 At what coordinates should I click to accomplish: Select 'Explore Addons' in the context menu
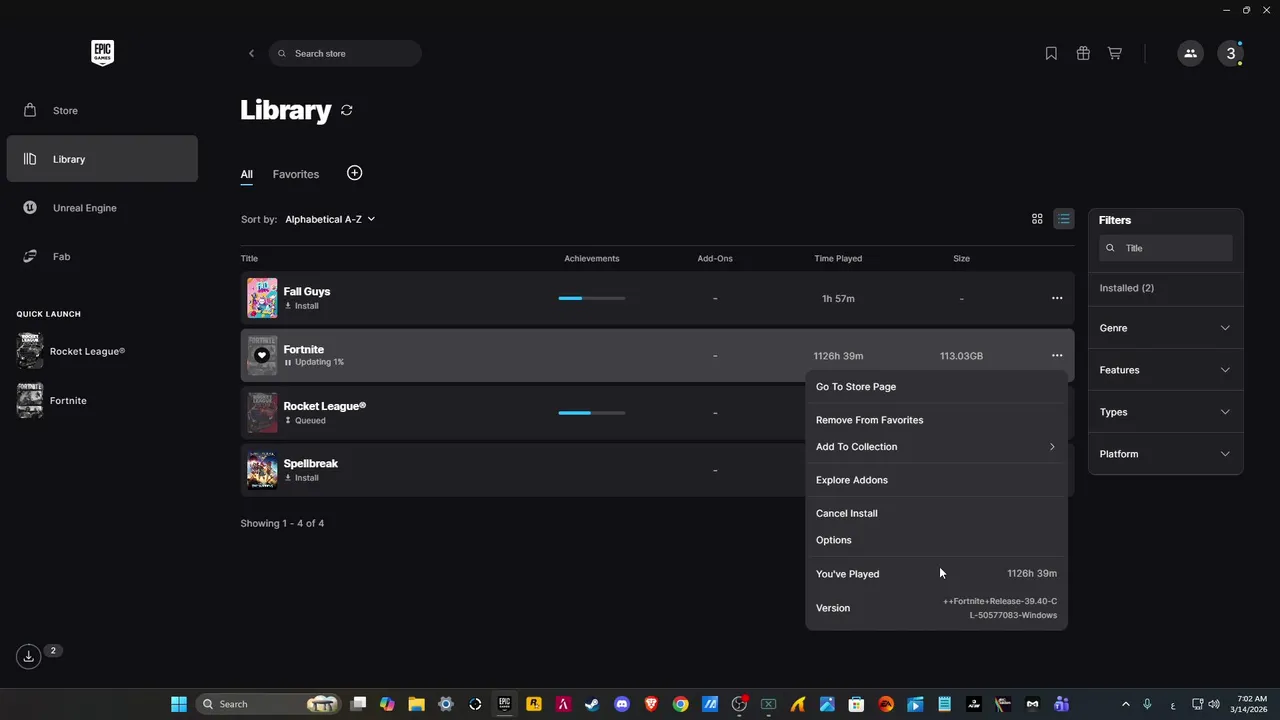click(936, 480)
